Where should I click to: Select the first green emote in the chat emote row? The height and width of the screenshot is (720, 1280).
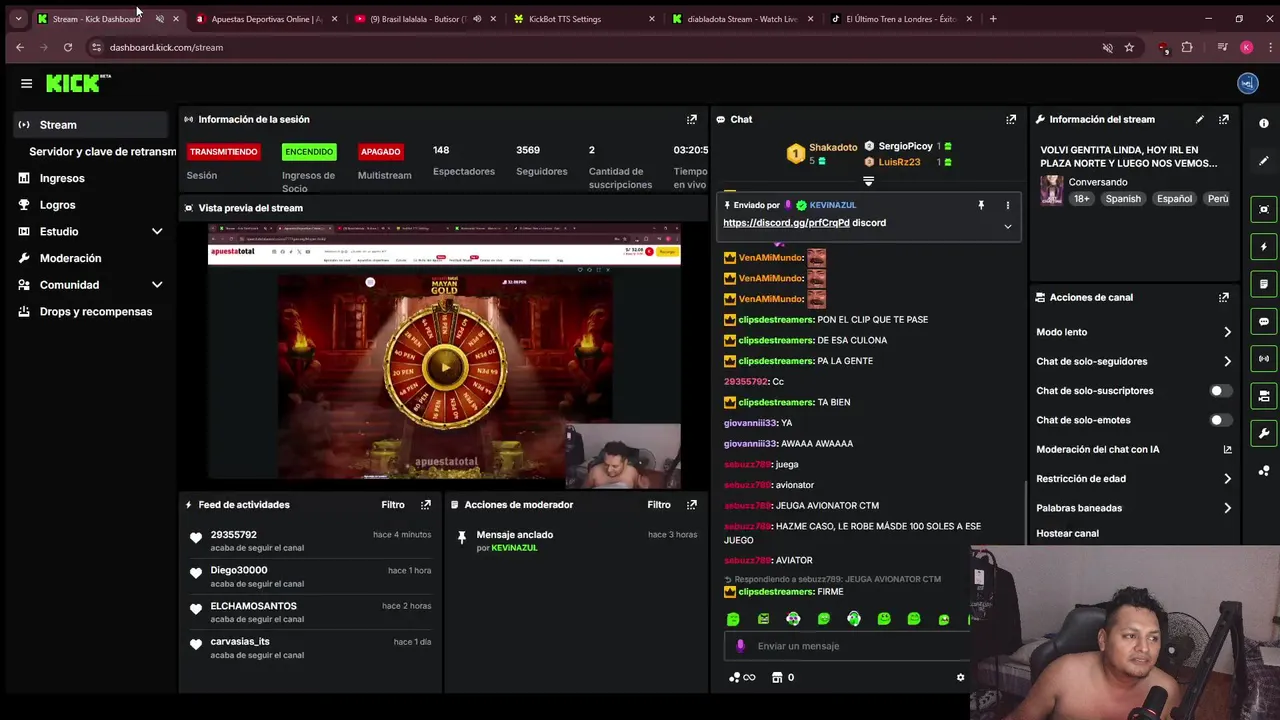733,619
